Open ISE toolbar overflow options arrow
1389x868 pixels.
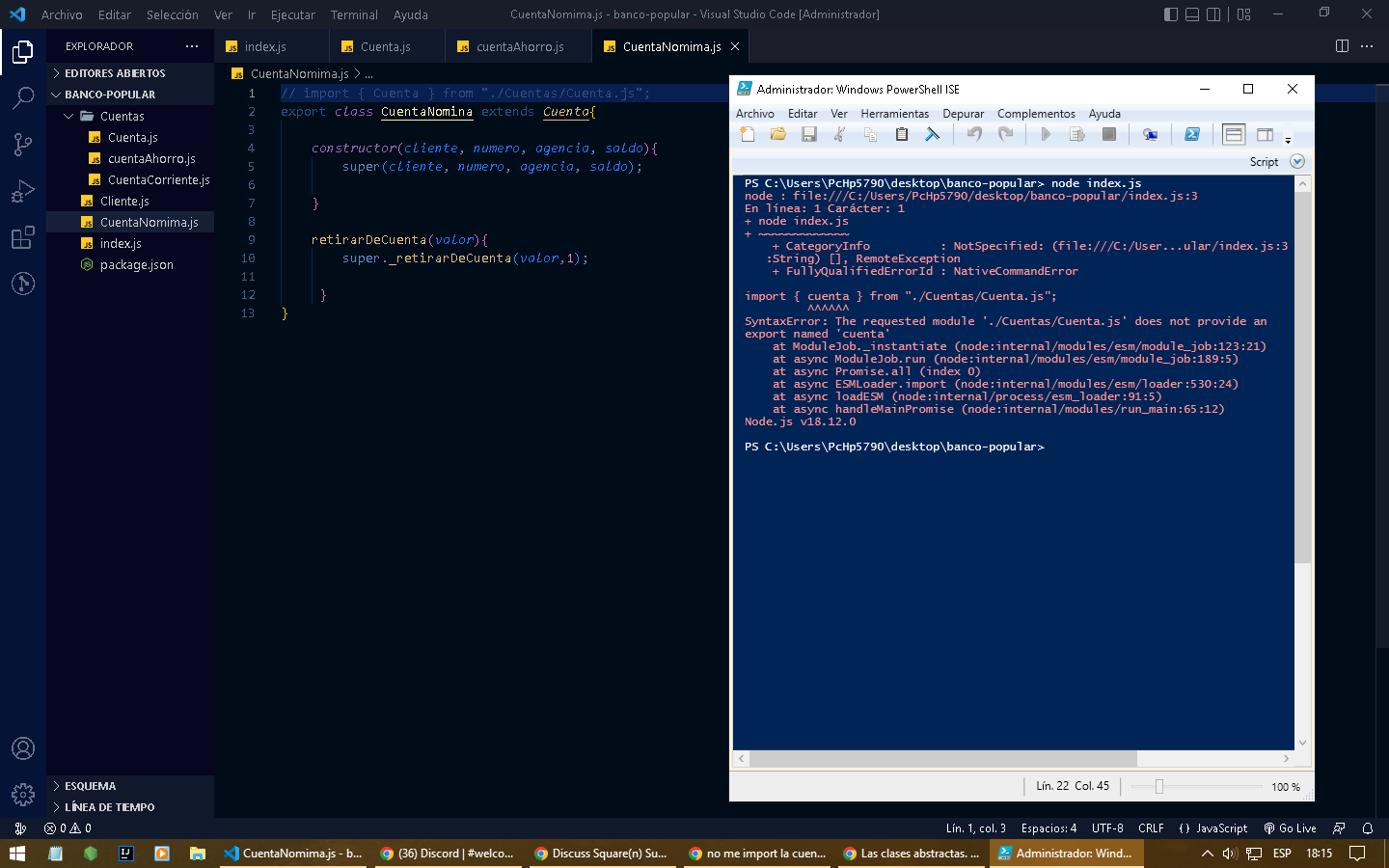click(x=1288, y=140)
